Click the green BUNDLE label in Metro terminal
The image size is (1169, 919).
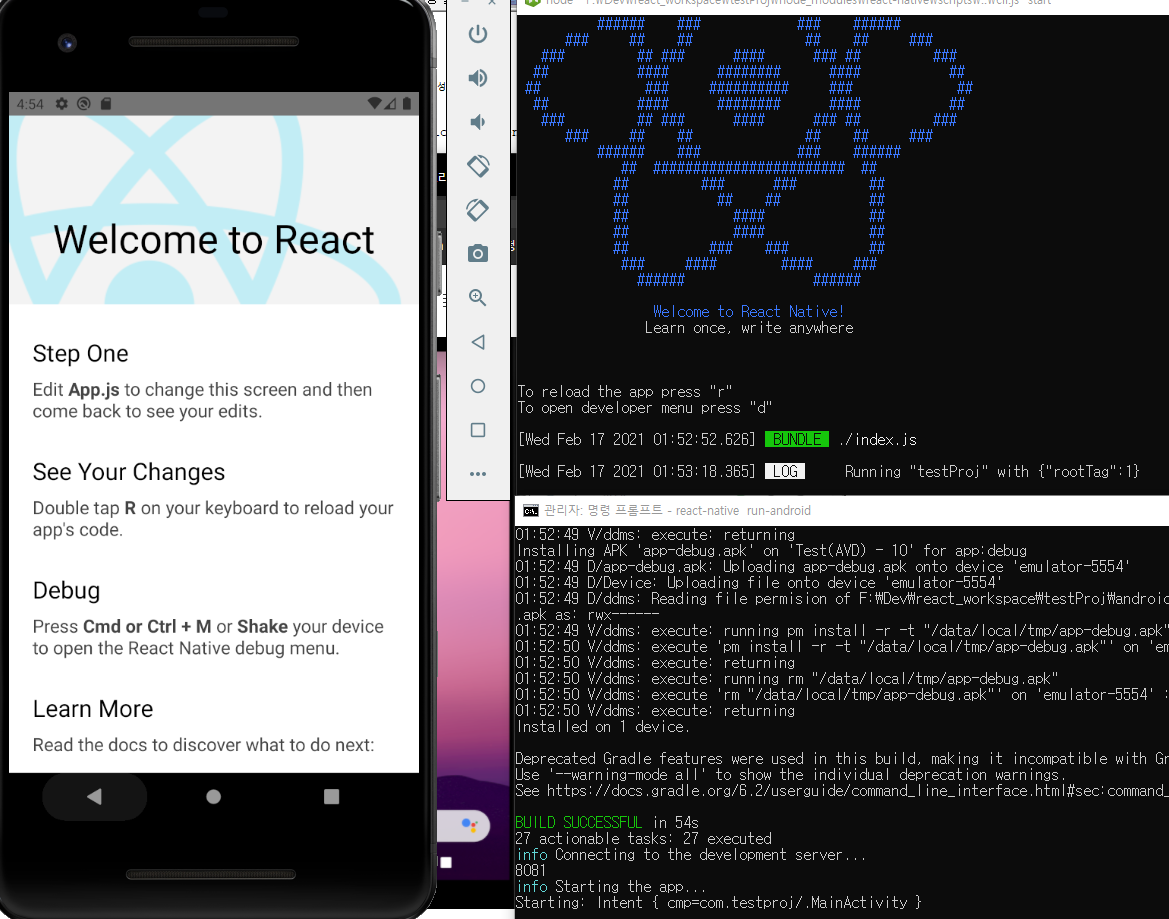coord(796,440)
